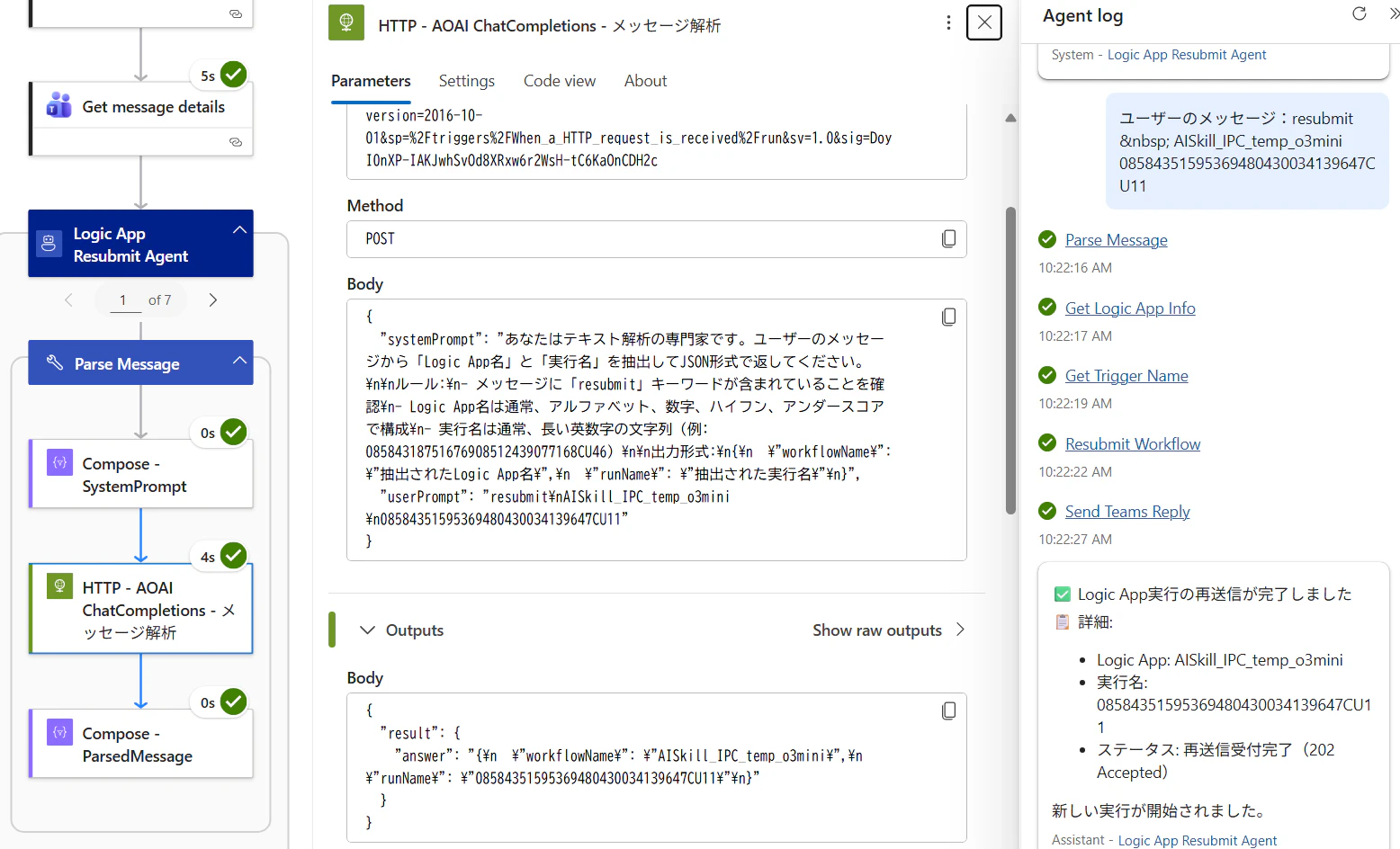Switch to the About tab
The width and height of the screenshot is (1400, 849).
click(x=646, y=81)
